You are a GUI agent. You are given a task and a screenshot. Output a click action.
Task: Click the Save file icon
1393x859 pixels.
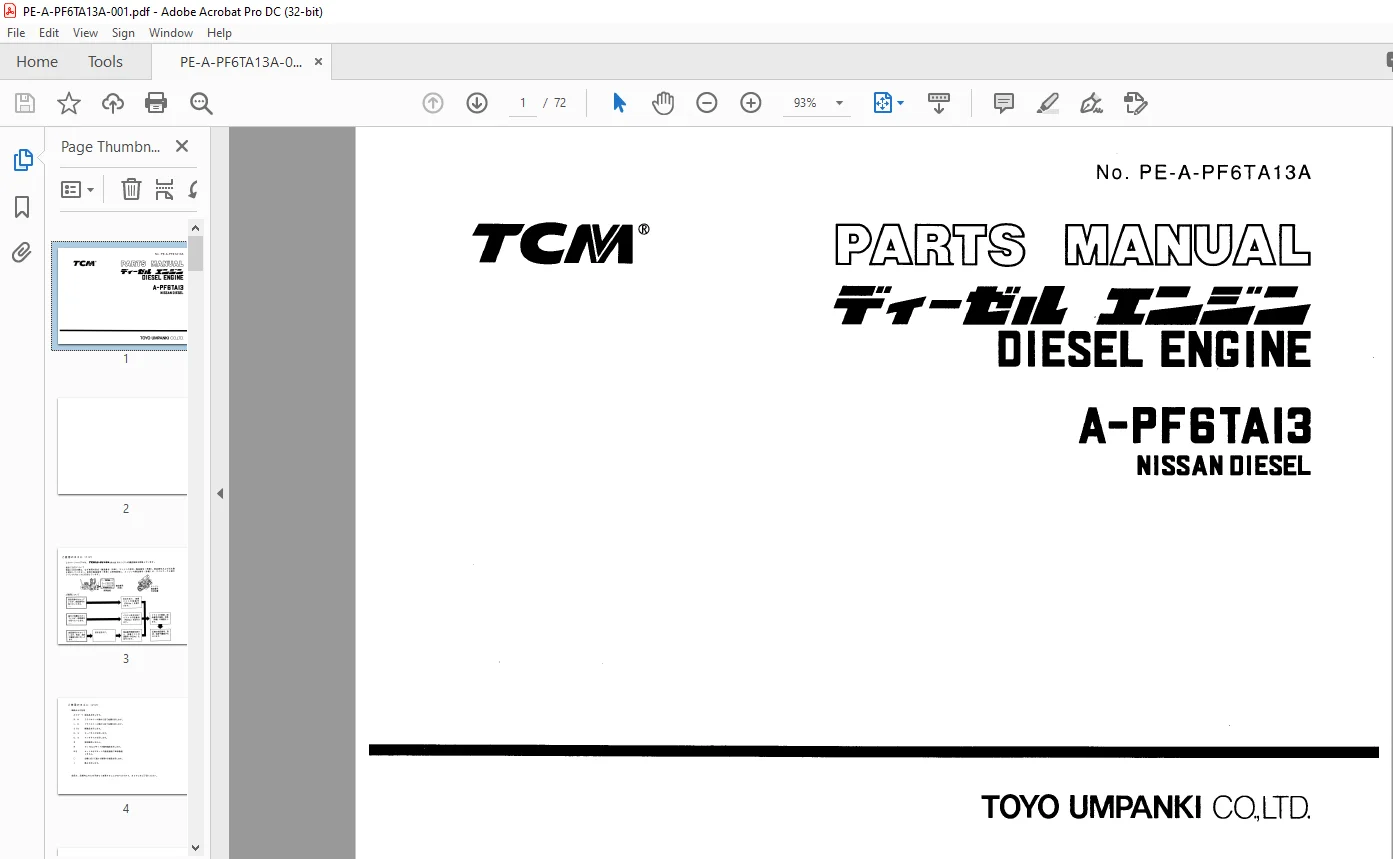25,103
